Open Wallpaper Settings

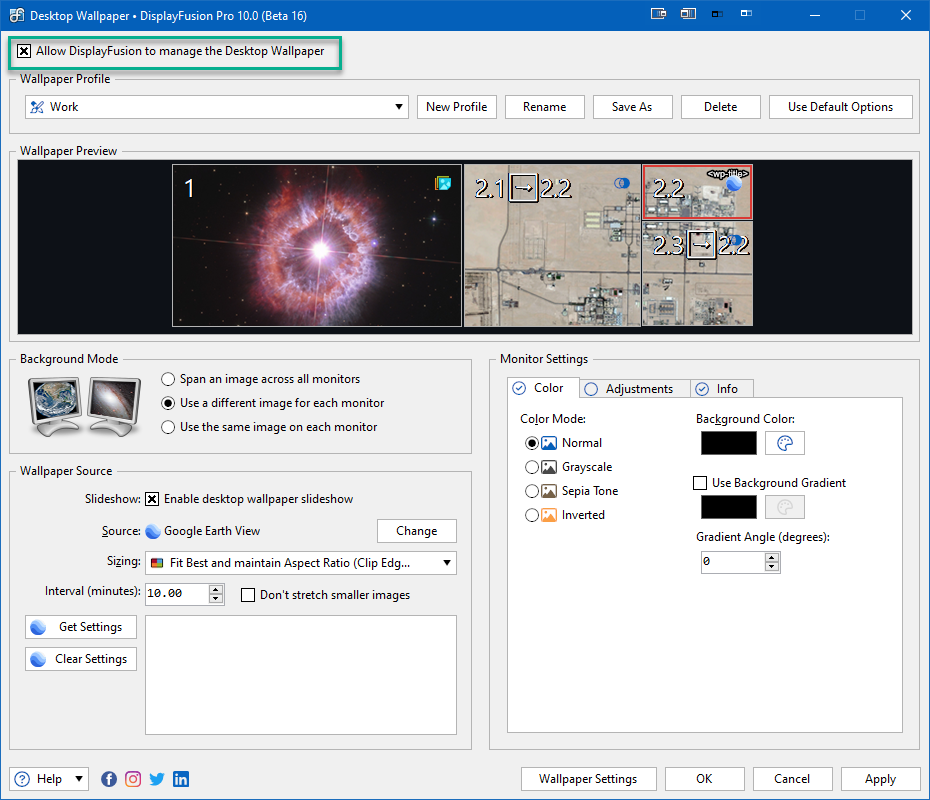point(588,779)
